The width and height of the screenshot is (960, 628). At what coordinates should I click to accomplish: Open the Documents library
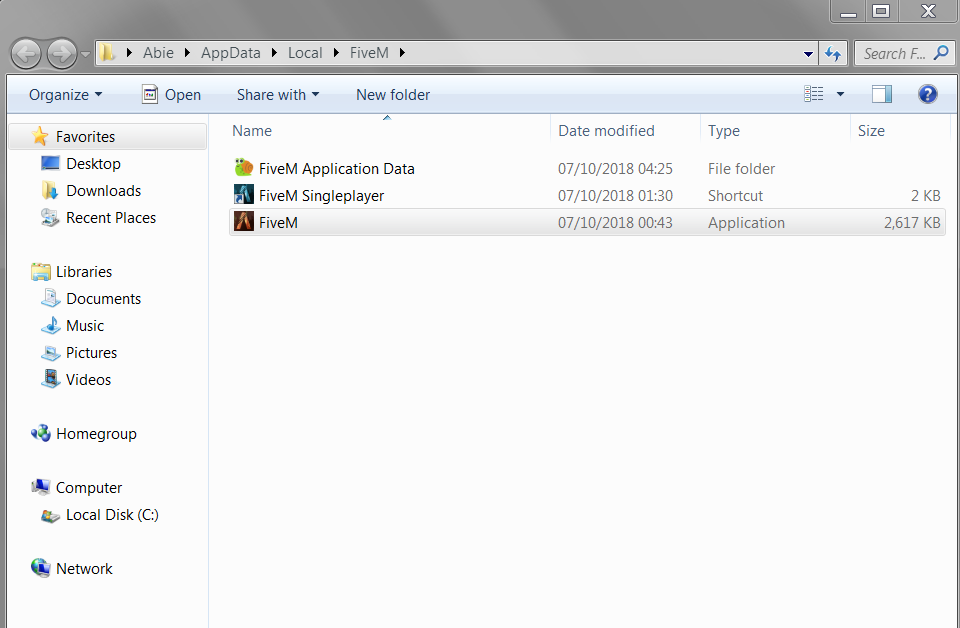[103, 299]
